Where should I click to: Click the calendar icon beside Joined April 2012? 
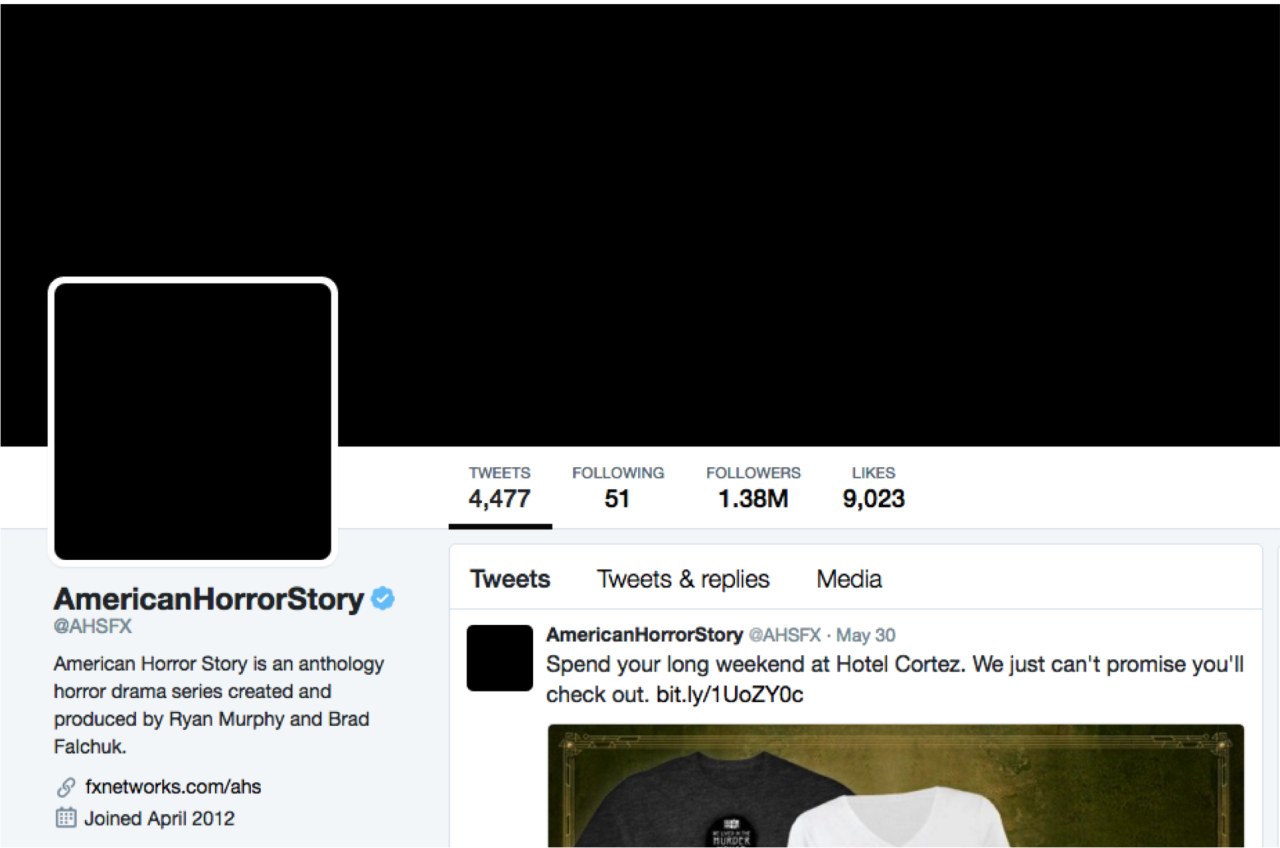66,818
